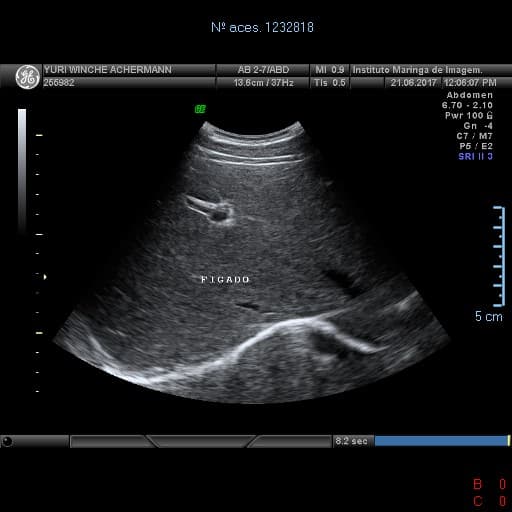Click the Pwr 100 power setting
The width and height of the screenshot is (512, 512).
tap(468, 116)
